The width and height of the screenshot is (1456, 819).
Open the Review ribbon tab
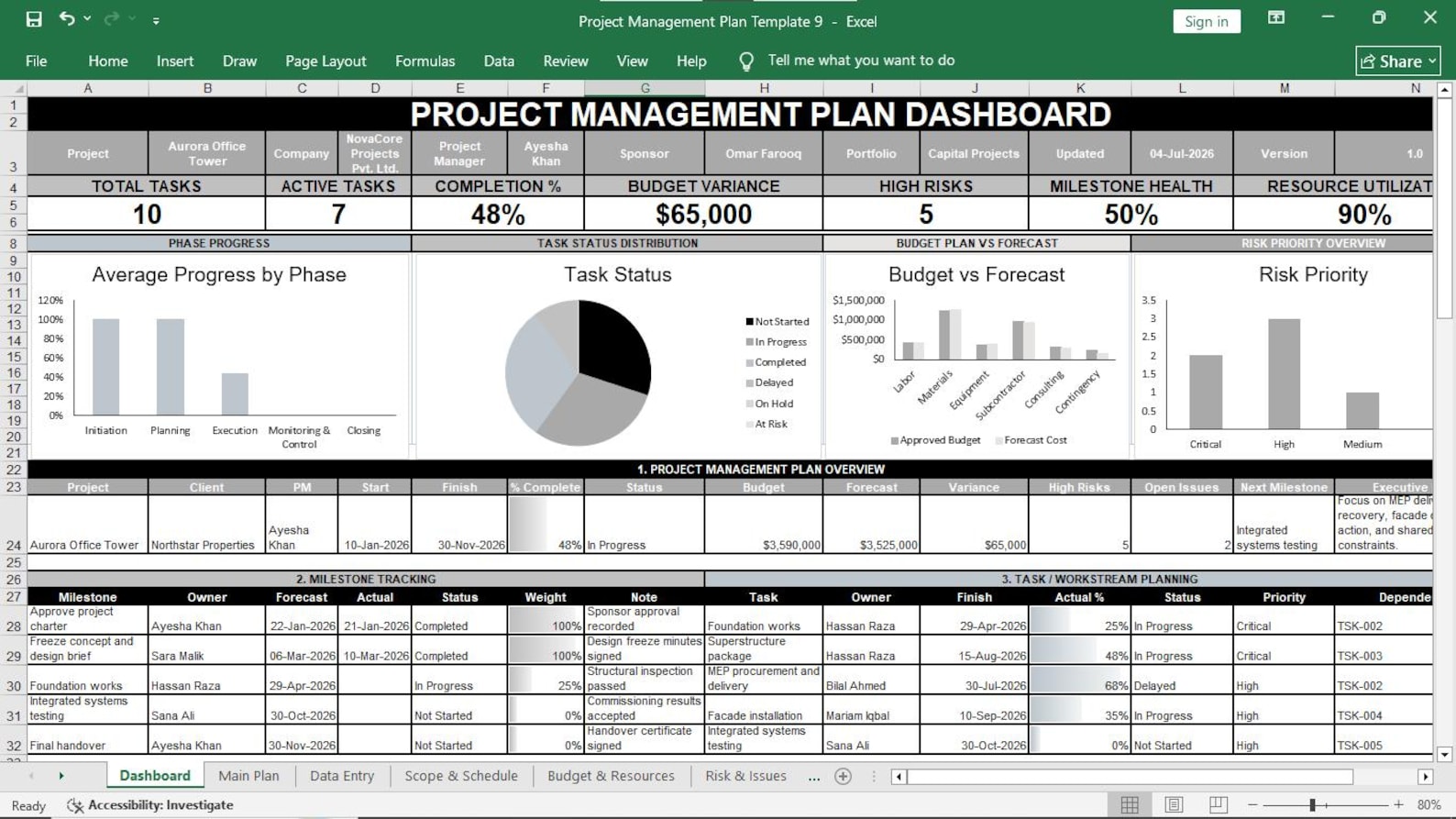(566, 61)
